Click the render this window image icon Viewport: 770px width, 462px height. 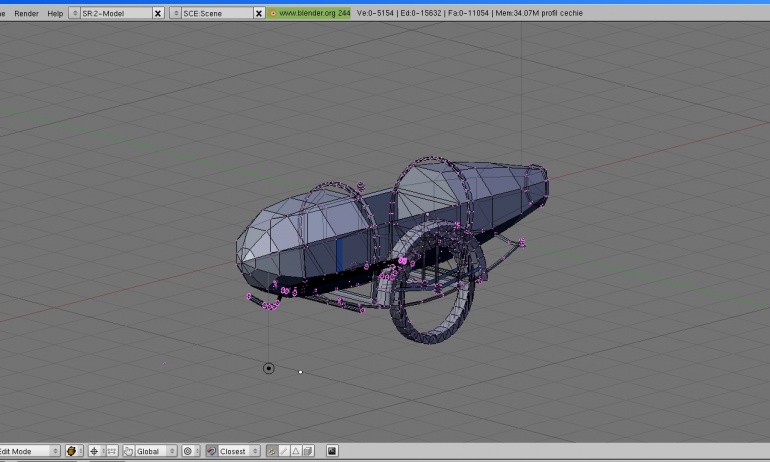point(332,451)
